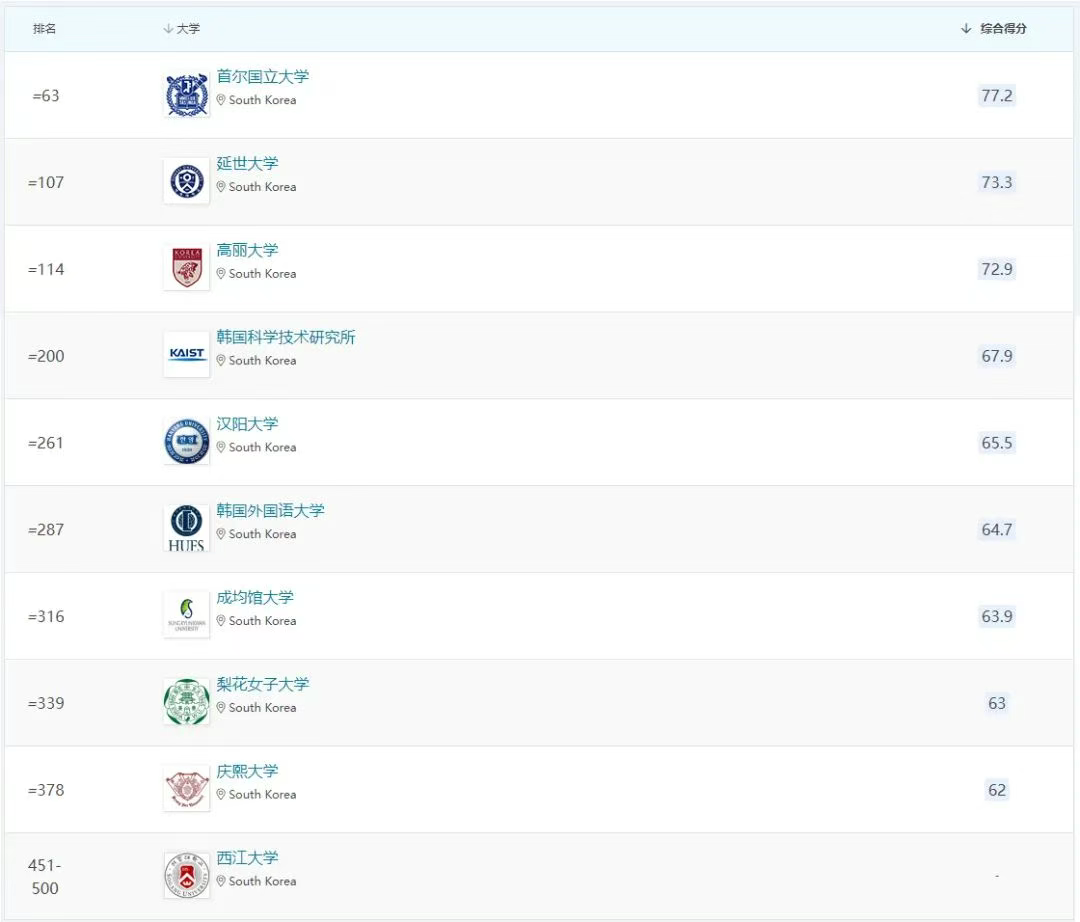Click the rank =287

[46, 530]
